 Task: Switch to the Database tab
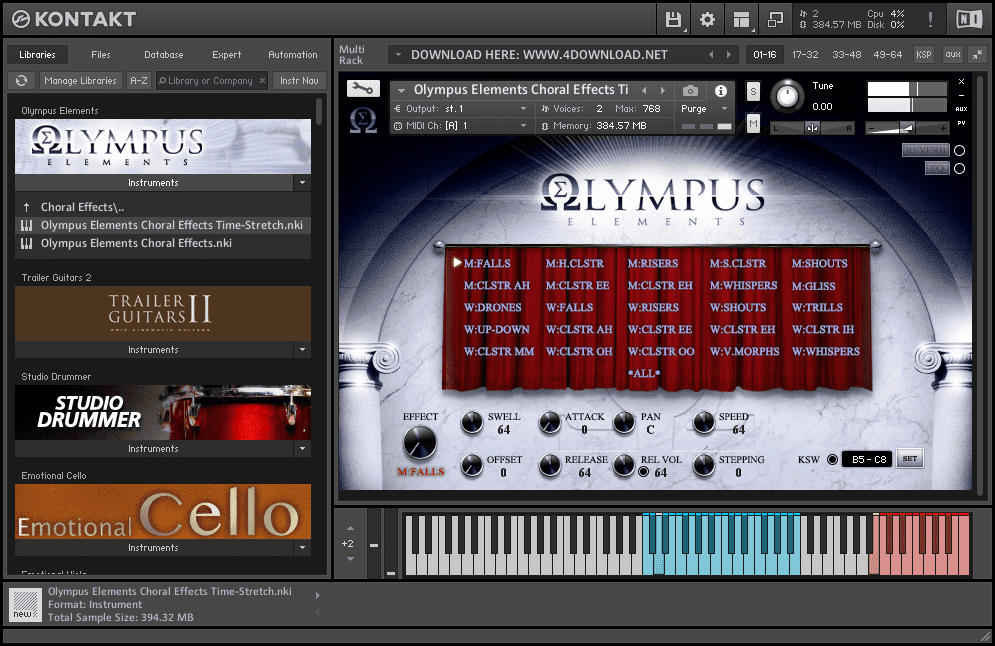point(164,55)
